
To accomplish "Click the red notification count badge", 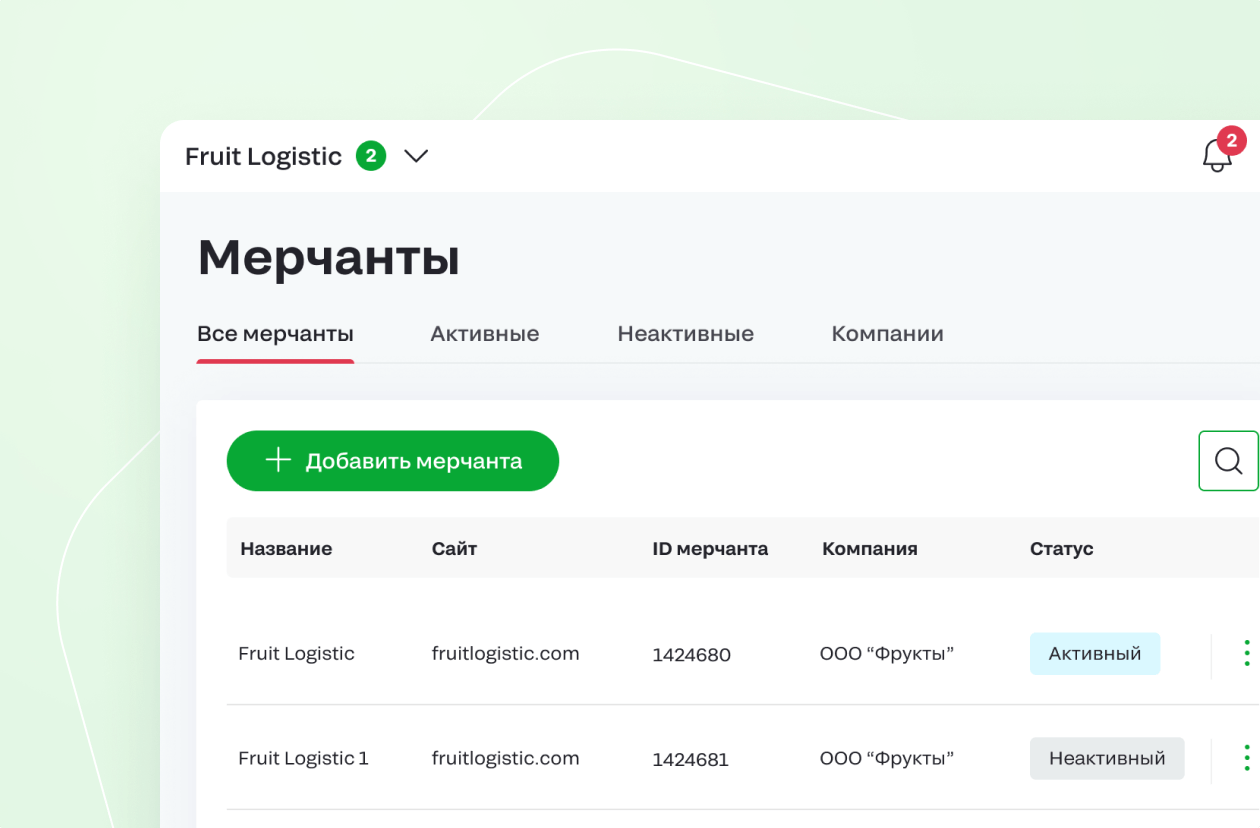I will (1231, 141).
